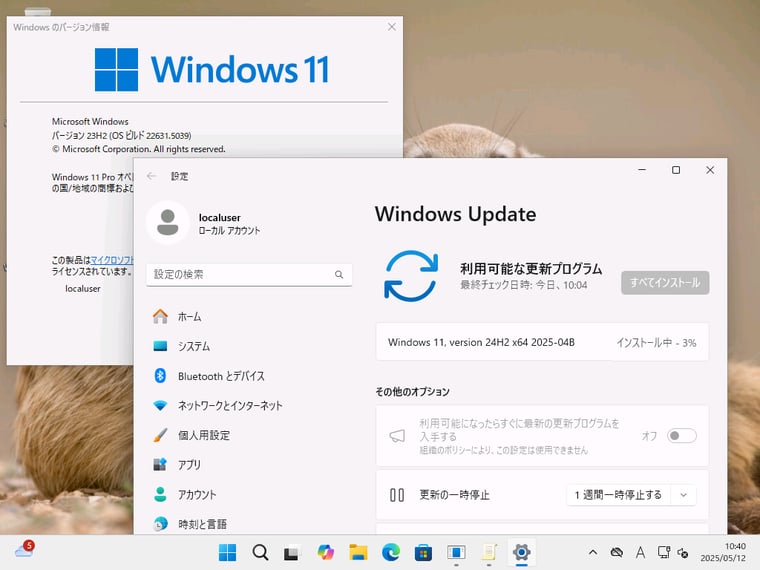The image size is (760, 570).
Task: Click the 時刻と言語 clock globe icon
Action: point(160,524)
